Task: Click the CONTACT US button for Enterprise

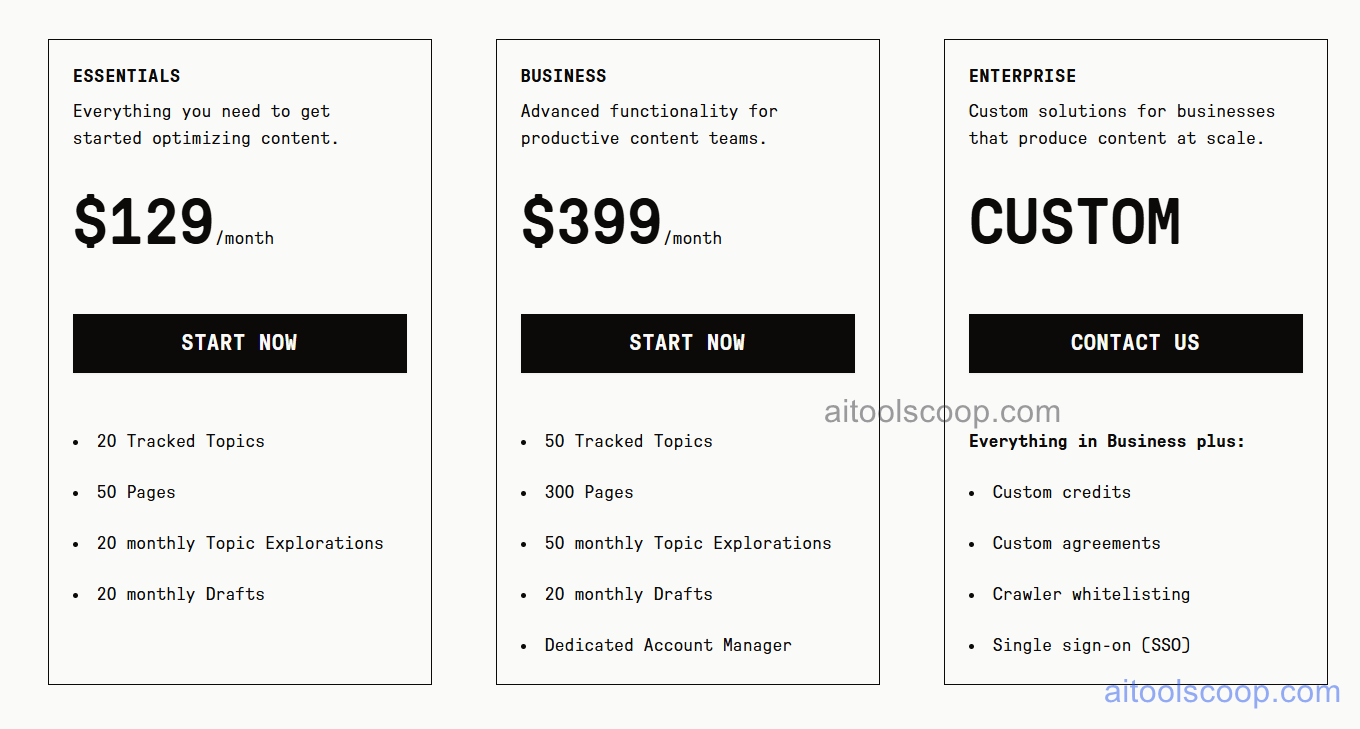Action: (x=1135, y=343)
